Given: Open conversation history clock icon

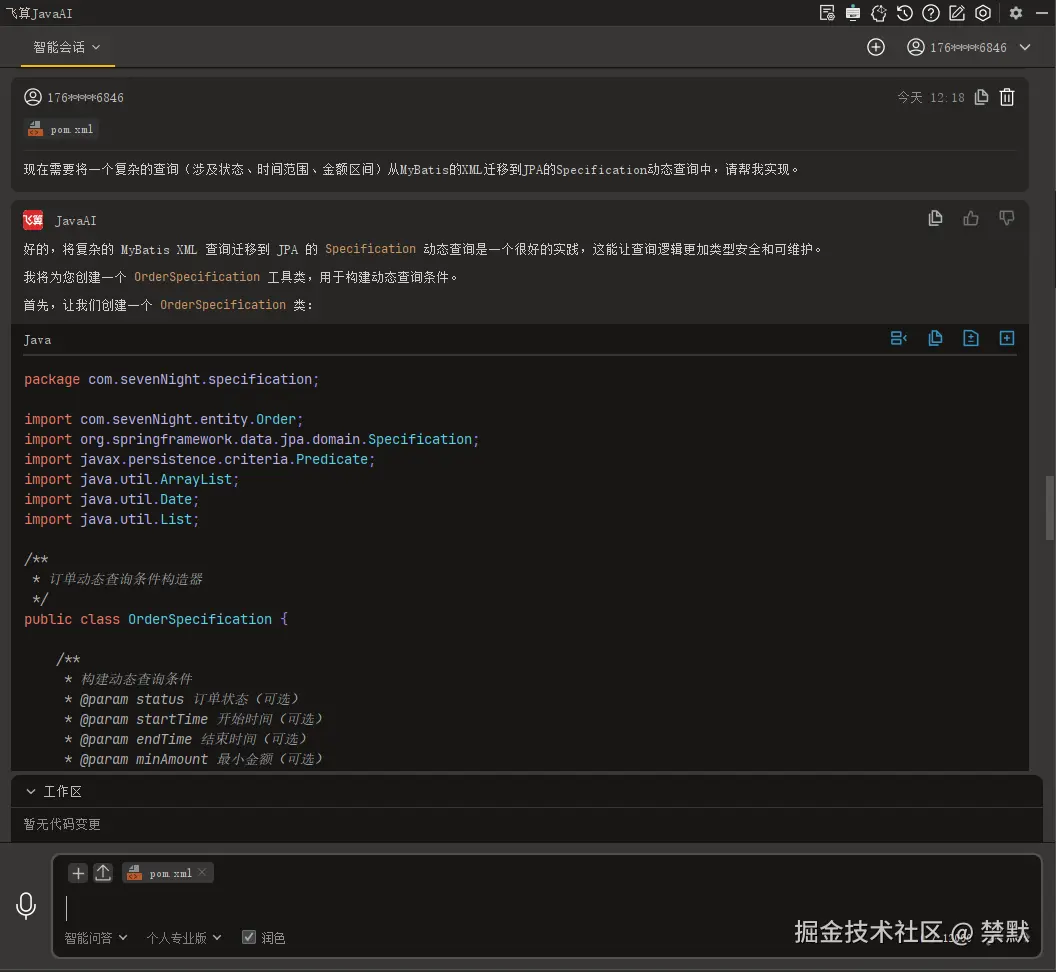Looking at the screenshot, I should [904, 13].
